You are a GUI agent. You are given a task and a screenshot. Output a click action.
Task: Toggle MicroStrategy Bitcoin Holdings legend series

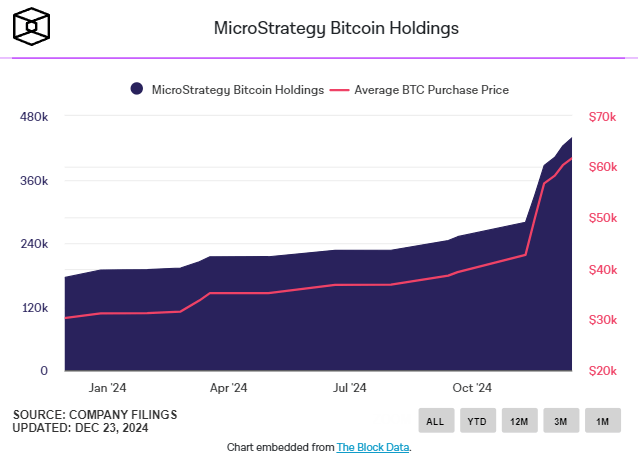pyautogui.click(x=237, y=90)
